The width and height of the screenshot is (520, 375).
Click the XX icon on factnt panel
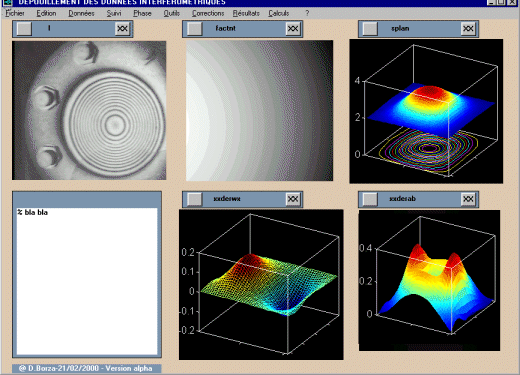click(293, 29)
